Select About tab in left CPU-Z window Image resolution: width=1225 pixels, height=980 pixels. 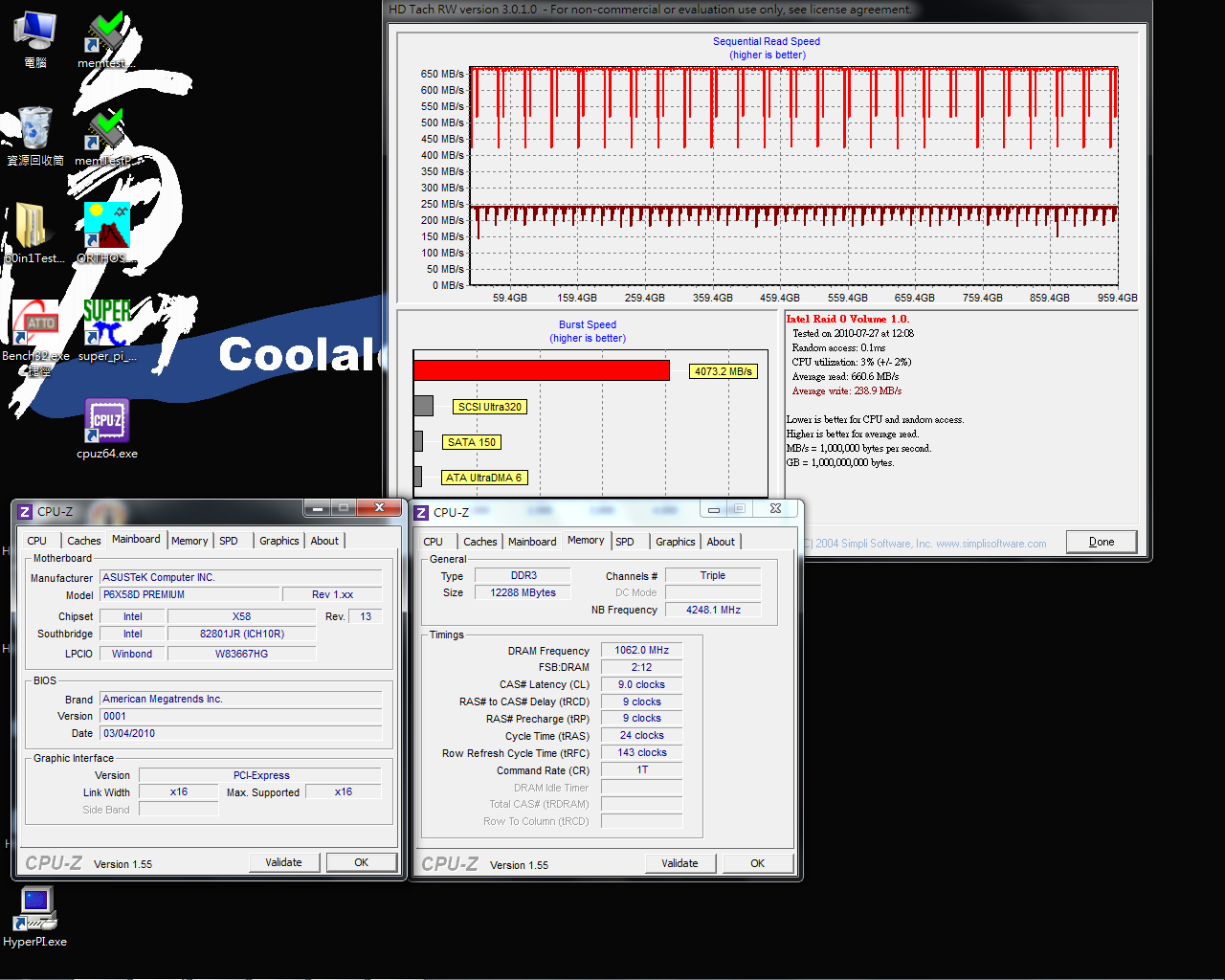(x=324, y=541)
